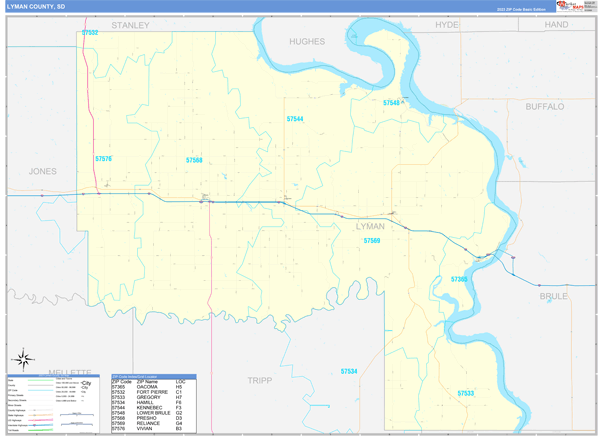Click the JONES county label
Screen dimensions: 600x436
(43, 172)
